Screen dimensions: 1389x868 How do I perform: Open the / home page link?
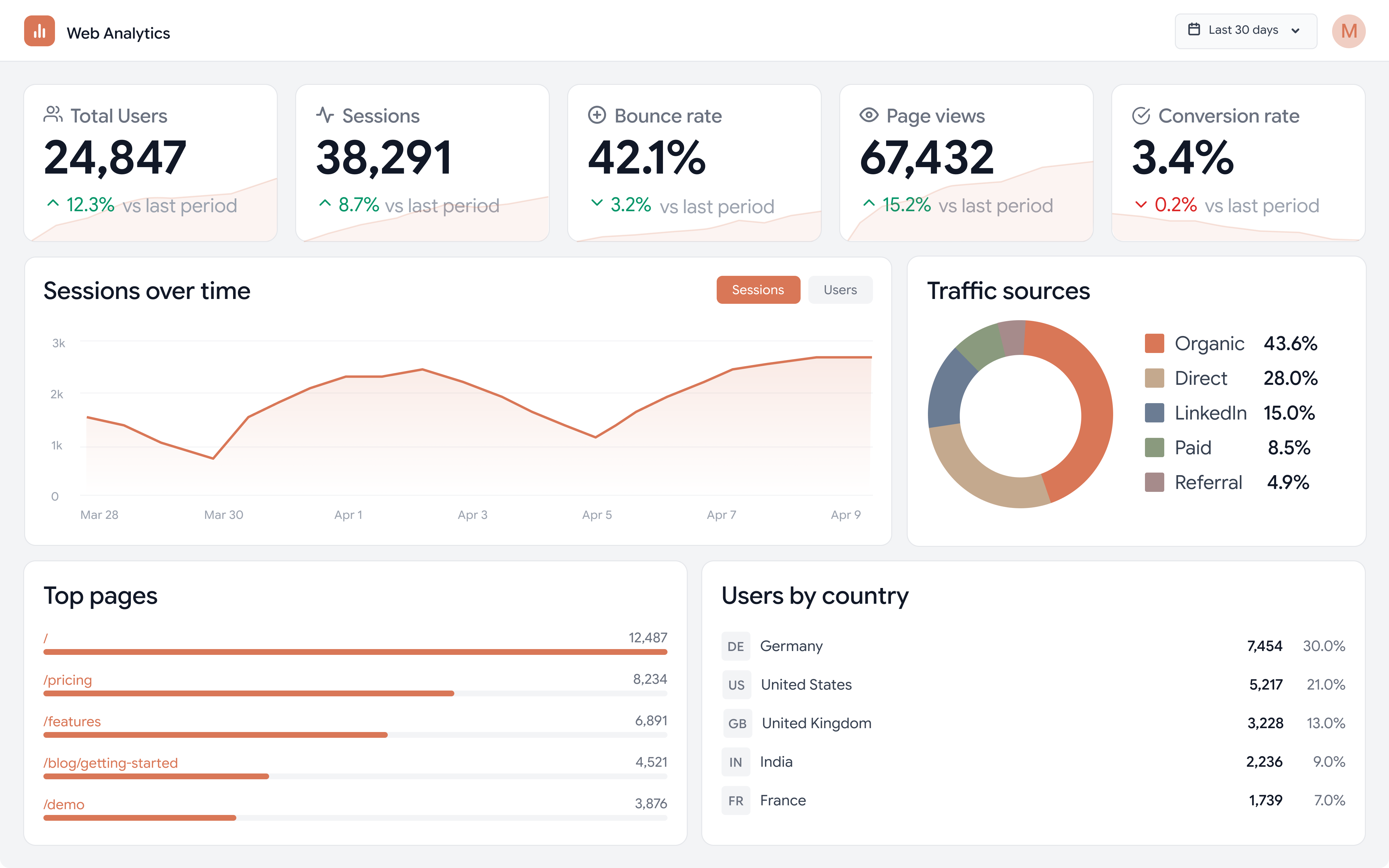click(46, 638)
